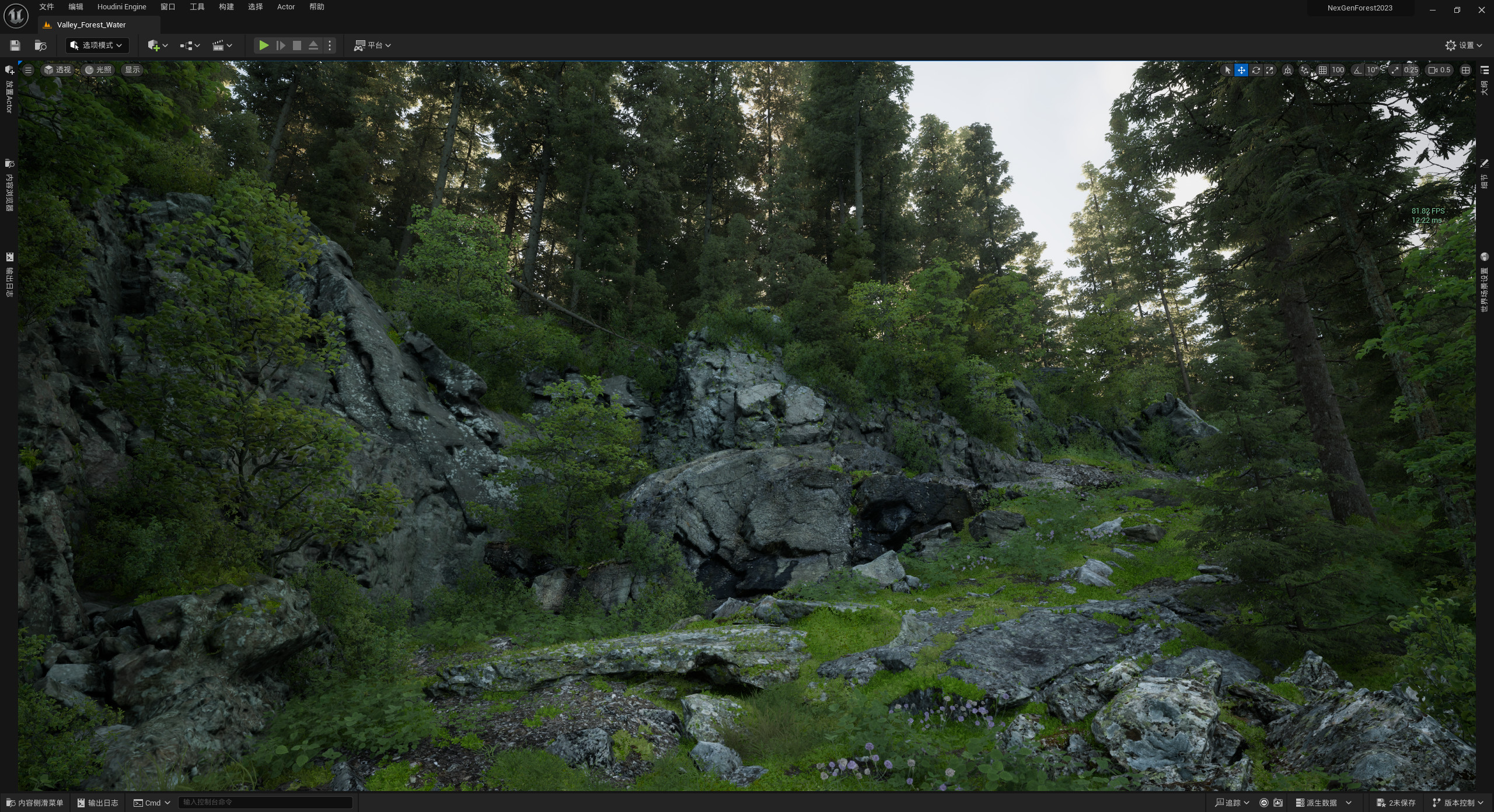Open the 编辑 menu

[x=76, y=7]
